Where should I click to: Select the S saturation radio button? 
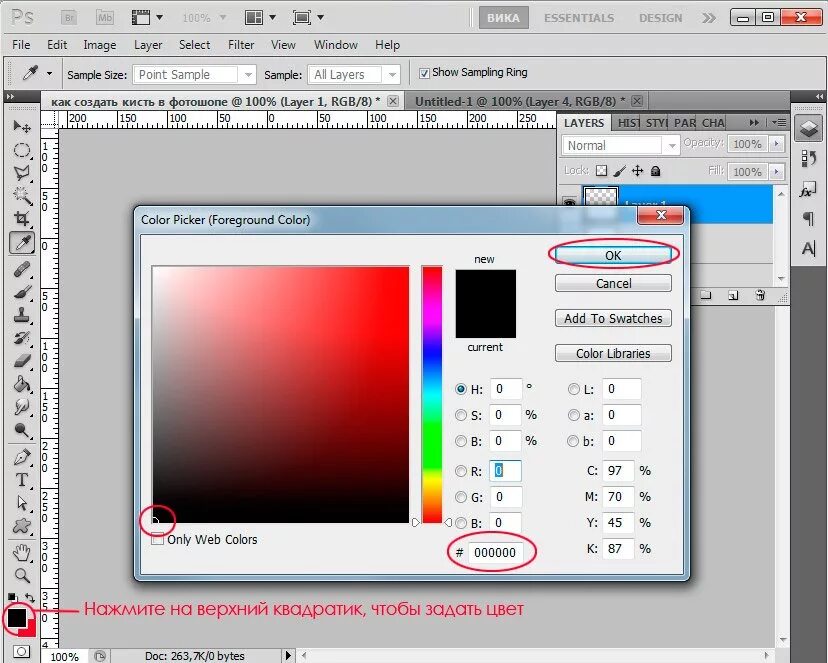tap(461, 415)
